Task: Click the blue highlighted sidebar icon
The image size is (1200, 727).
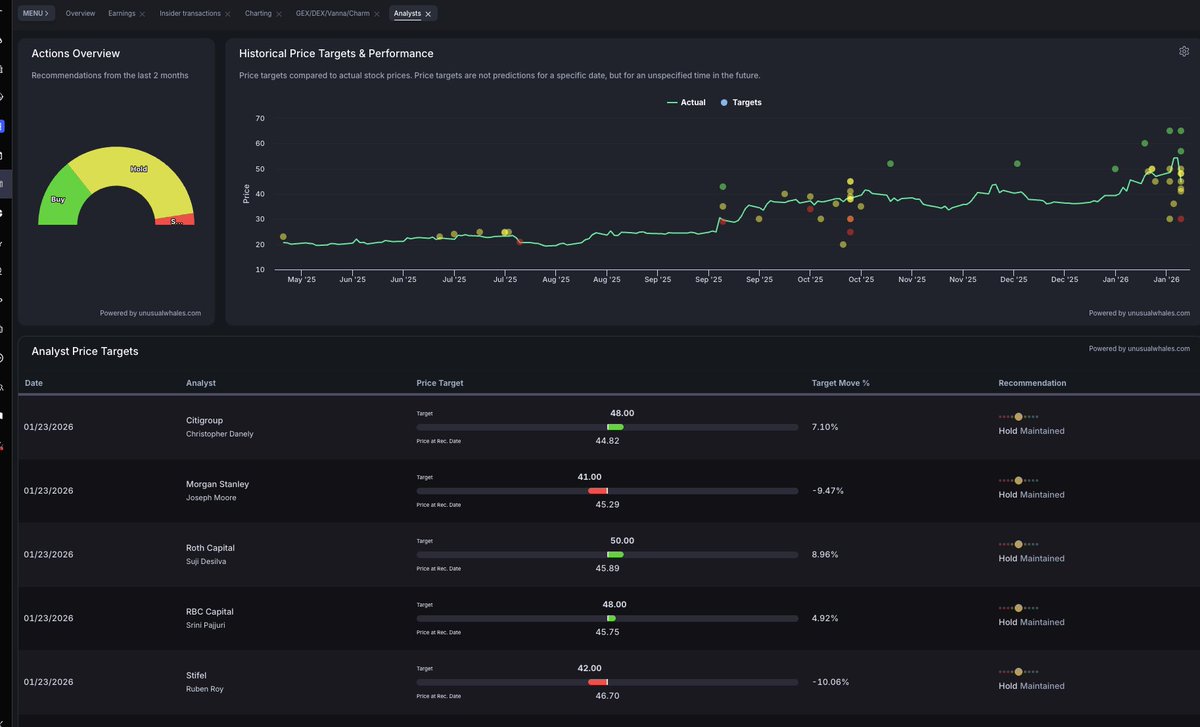Action: pyautogui.click(x=3, y=127)
